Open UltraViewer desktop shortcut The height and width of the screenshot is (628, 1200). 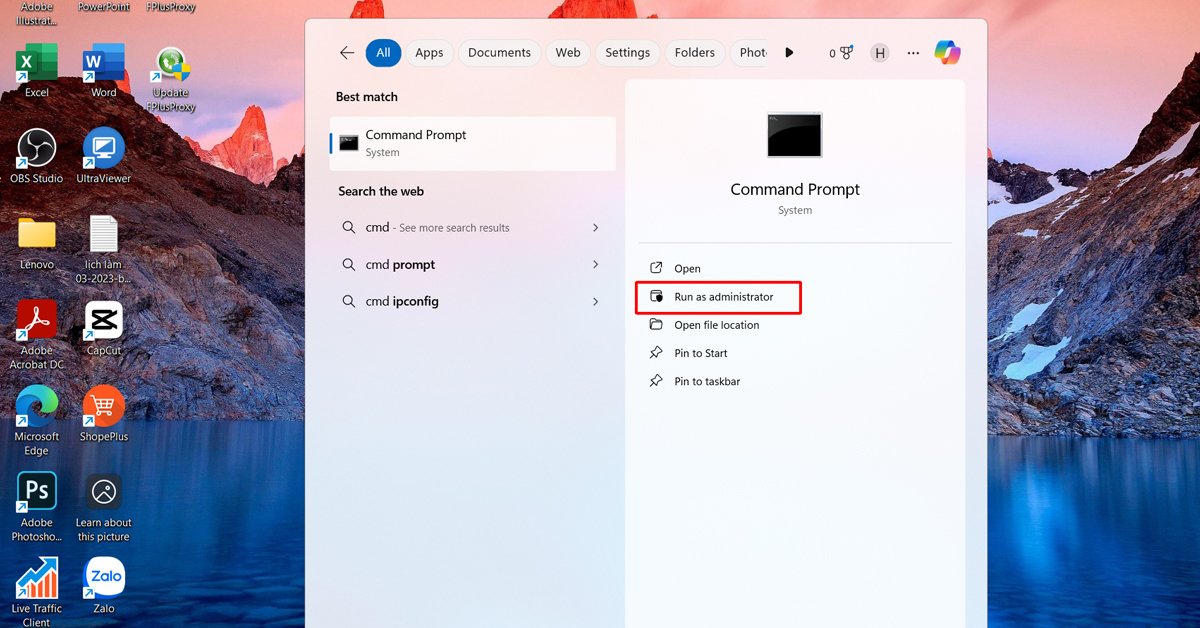click(104, 150)
